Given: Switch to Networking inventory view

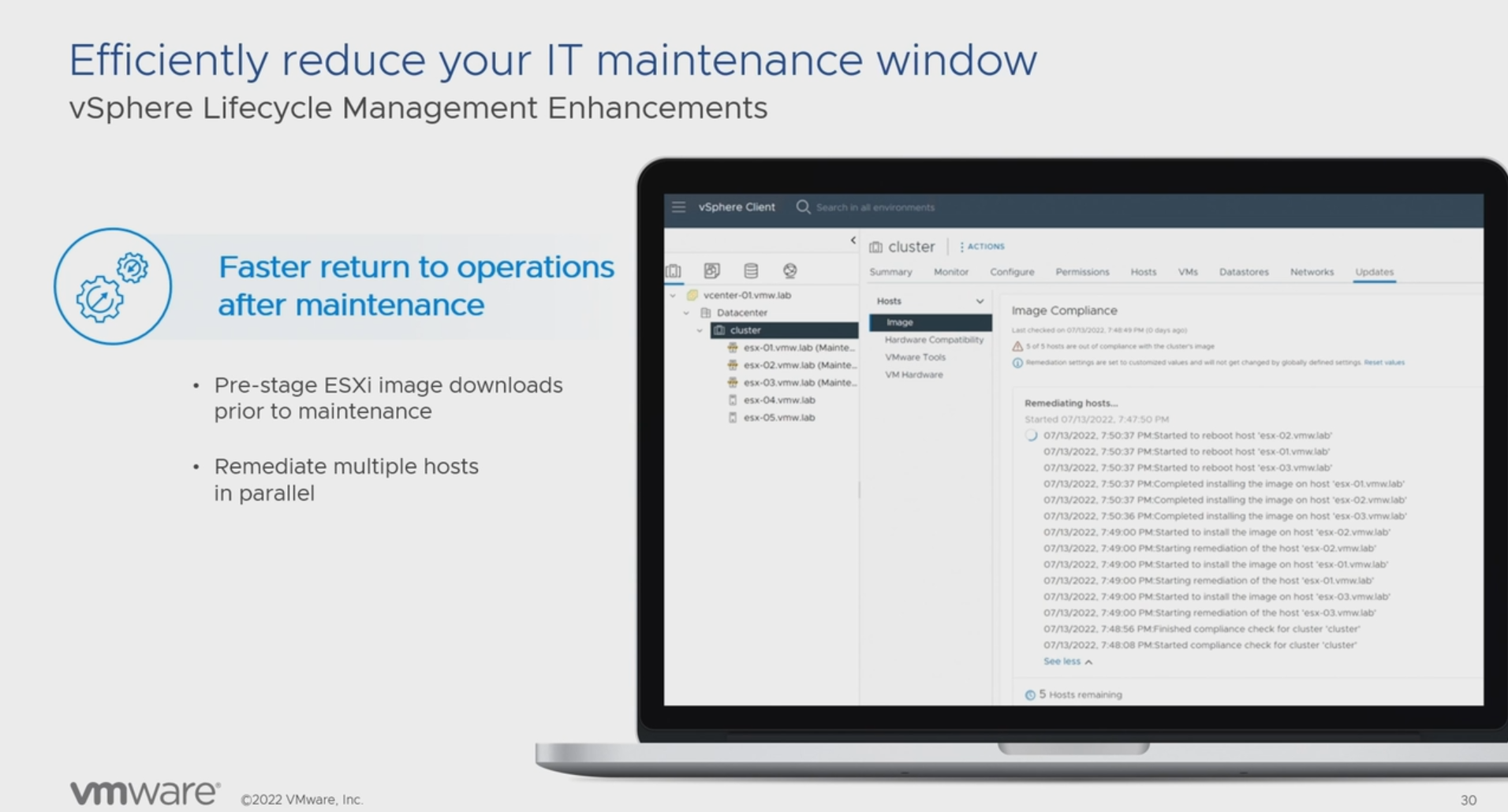Looking at the screenshot, I should point(789,271).
